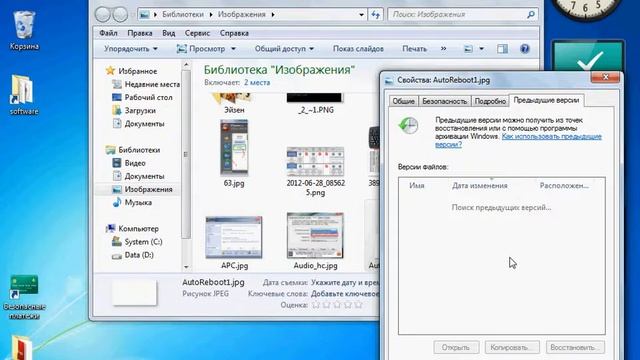Open Recent Places (Недавние места)

[x=147, y=84]
